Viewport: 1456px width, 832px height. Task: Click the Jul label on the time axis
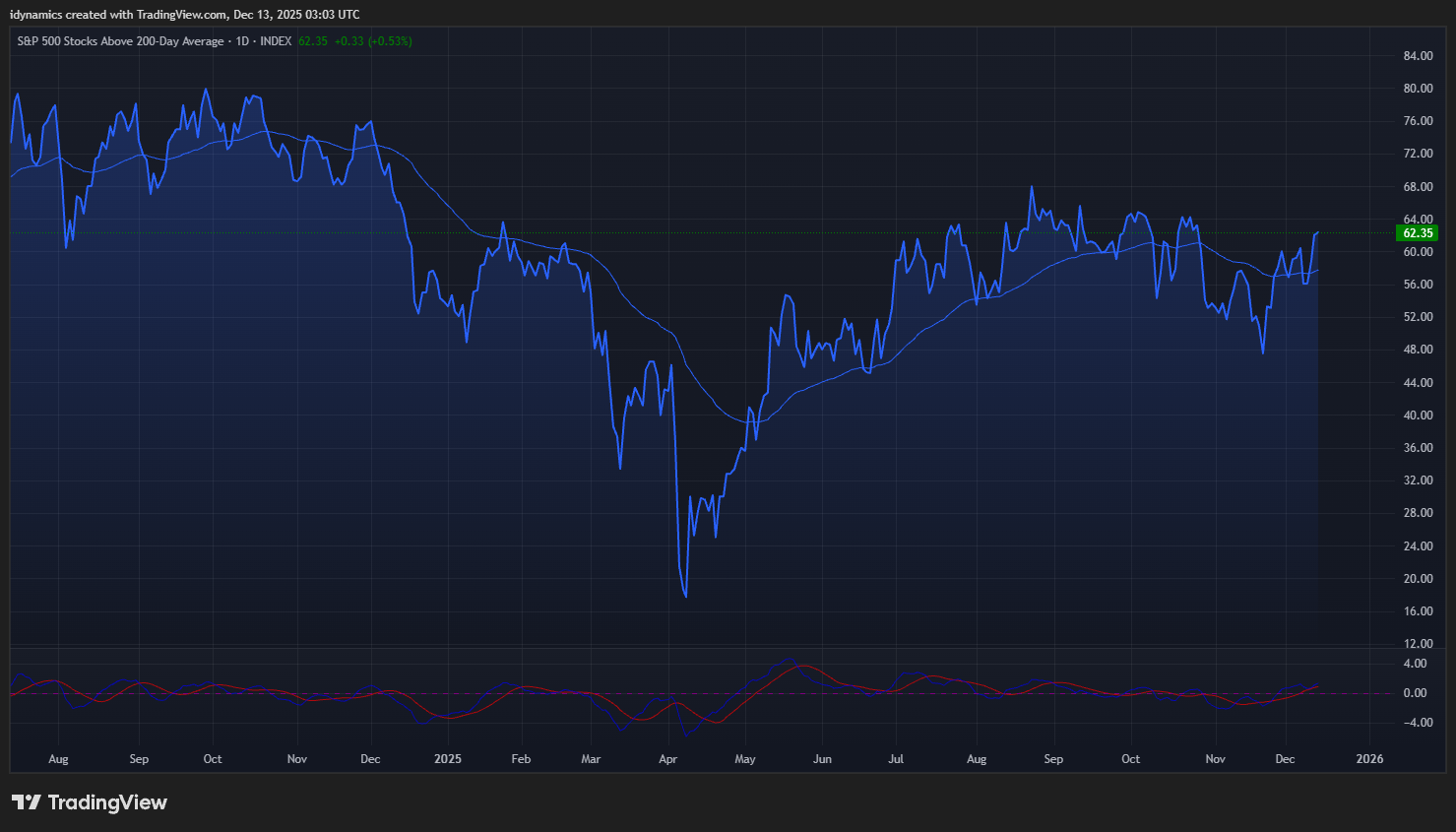896,759
